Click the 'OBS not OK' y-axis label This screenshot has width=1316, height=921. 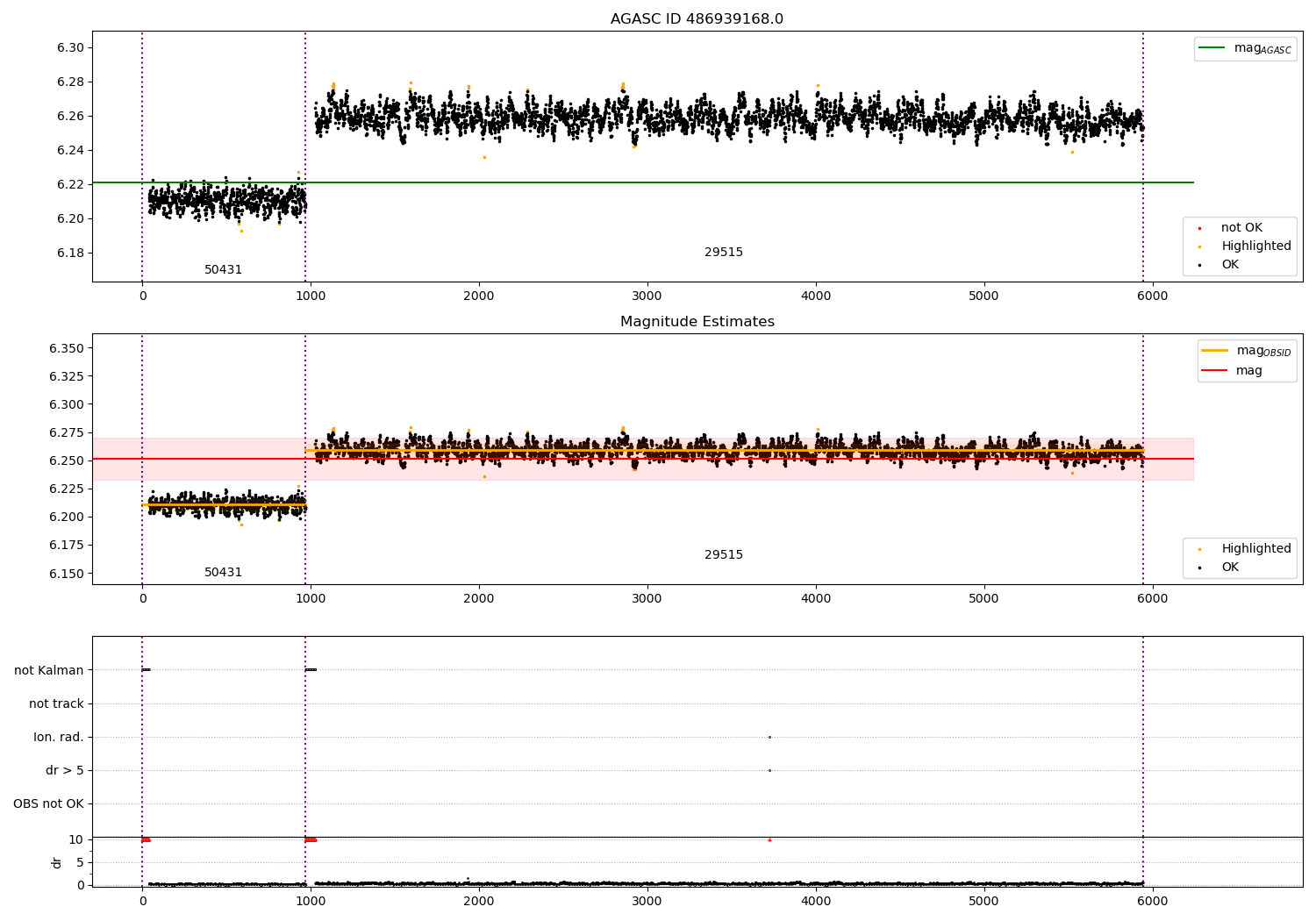[x=48, y=803]
